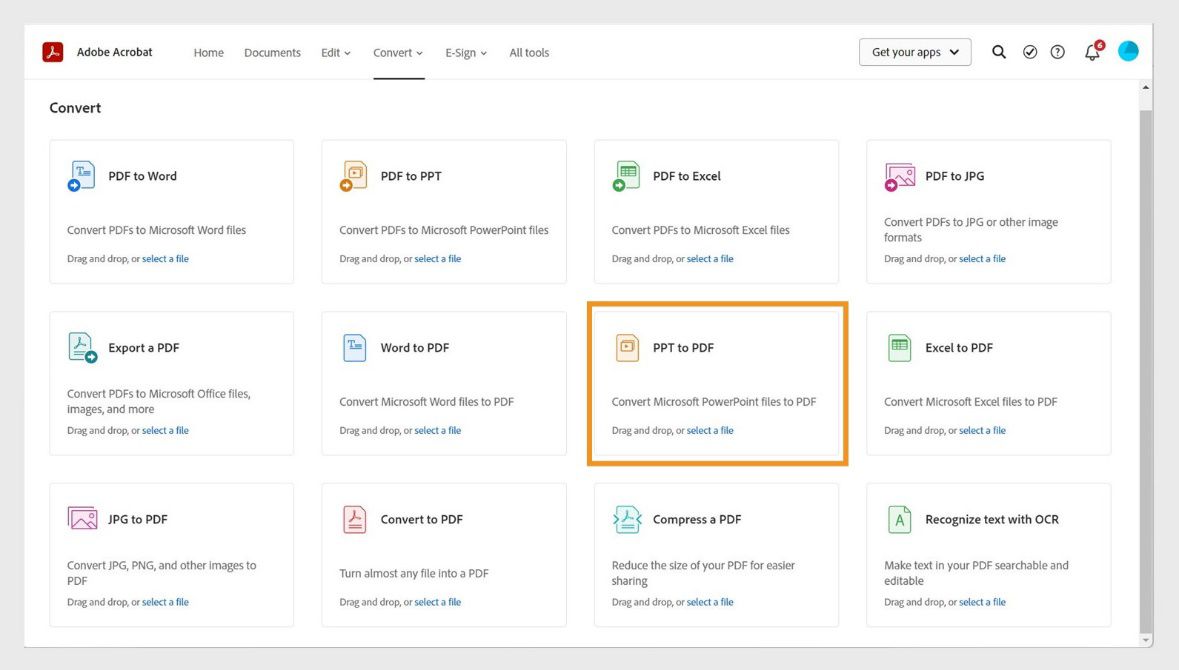This screenshot has width=1179, height=670.
Task: Open the Compress a PDF tool icon
Action: click(626, 518)
